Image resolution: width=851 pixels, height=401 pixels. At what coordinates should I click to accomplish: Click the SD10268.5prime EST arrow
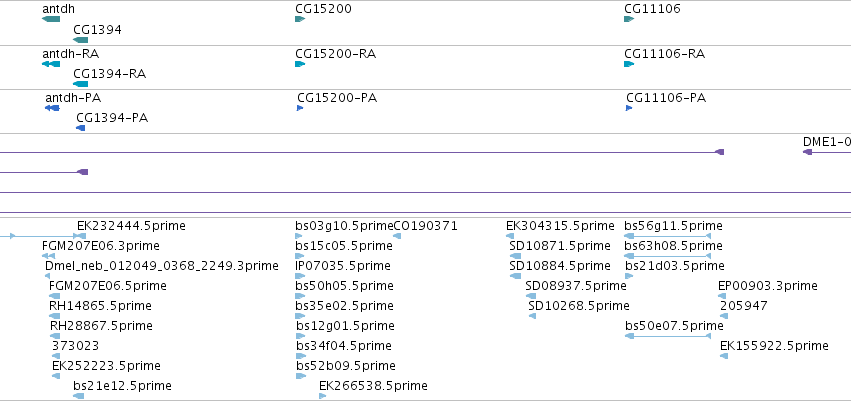click(532, 316)
